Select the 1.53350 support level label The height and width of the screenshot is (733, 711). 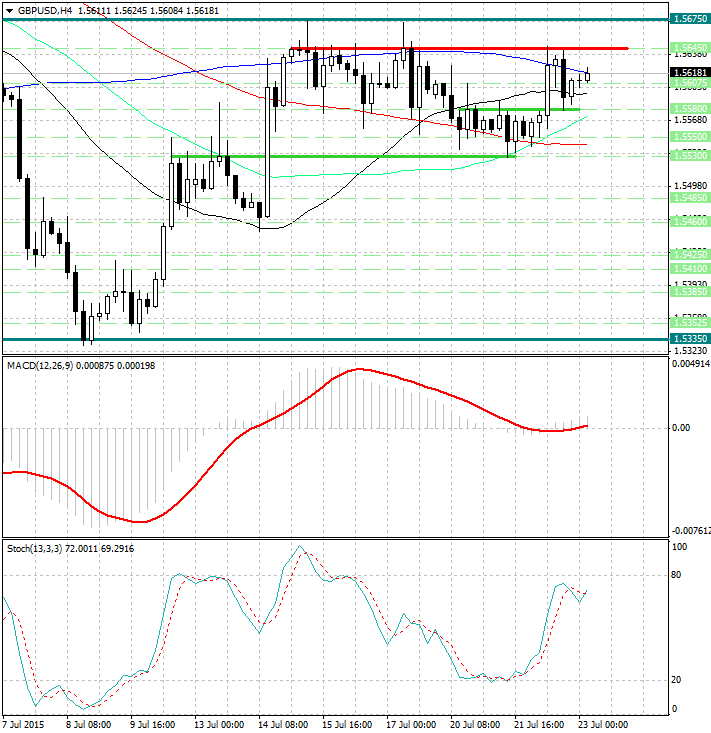click(x=690, y=338)
